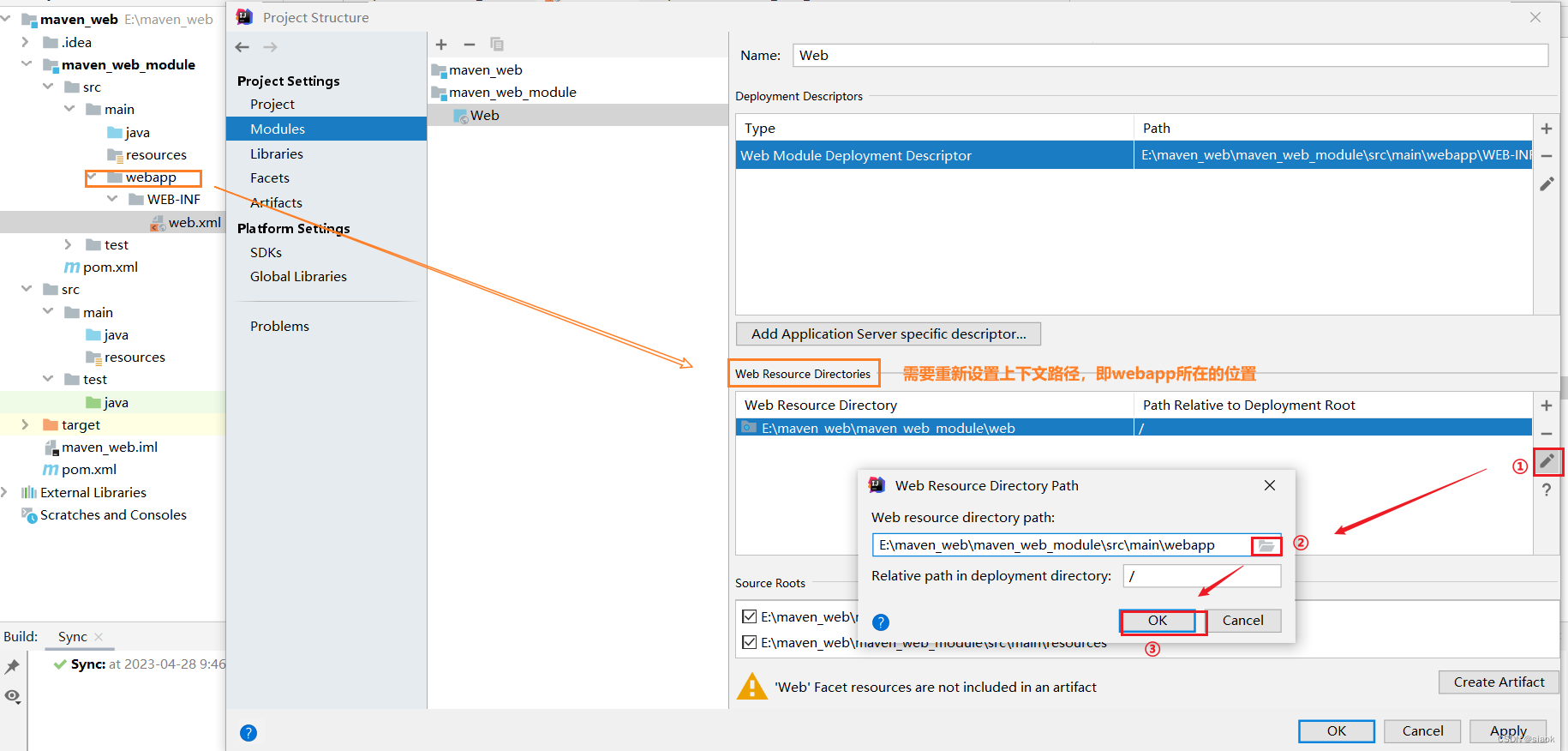Click the pin icon in the Build panel
This screenshot has width=1568, height=751.
point(12,666)
